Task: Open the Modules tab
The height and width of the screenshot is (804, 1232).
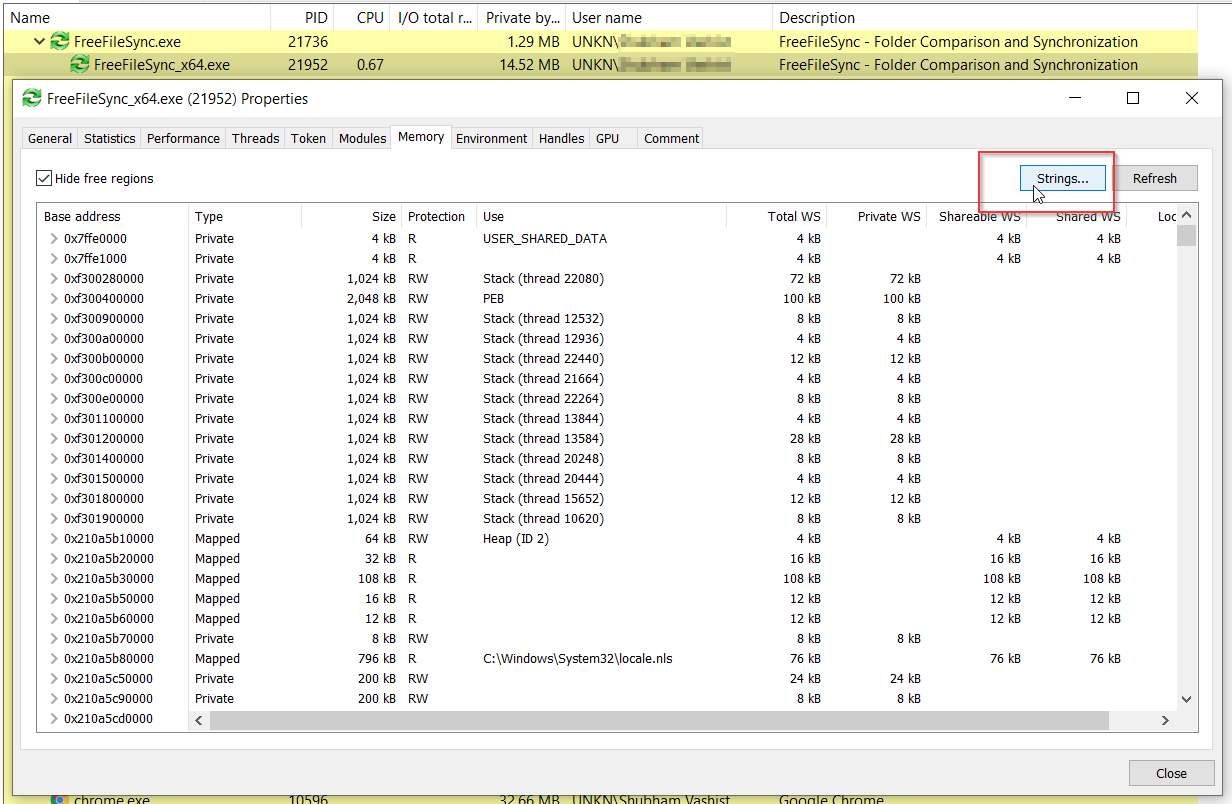Action: click(x=362, y=139)
